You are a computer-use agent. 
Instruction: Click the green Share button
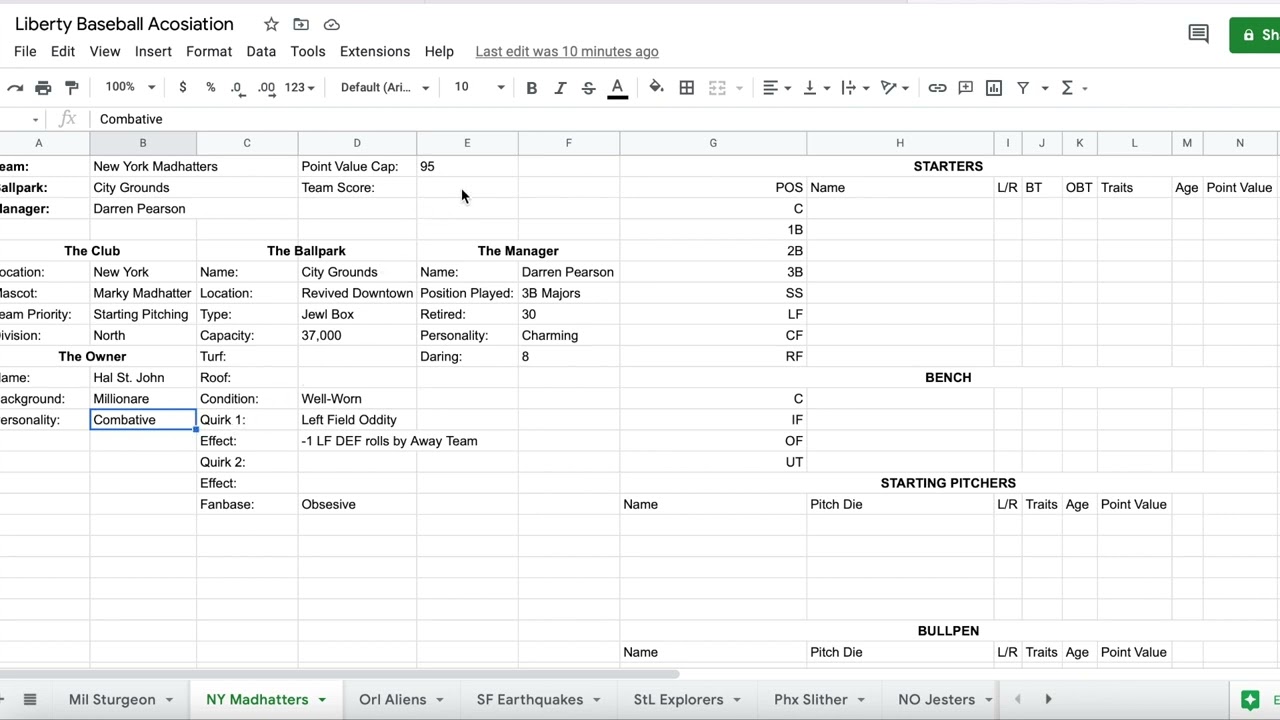pos(1255,35)
